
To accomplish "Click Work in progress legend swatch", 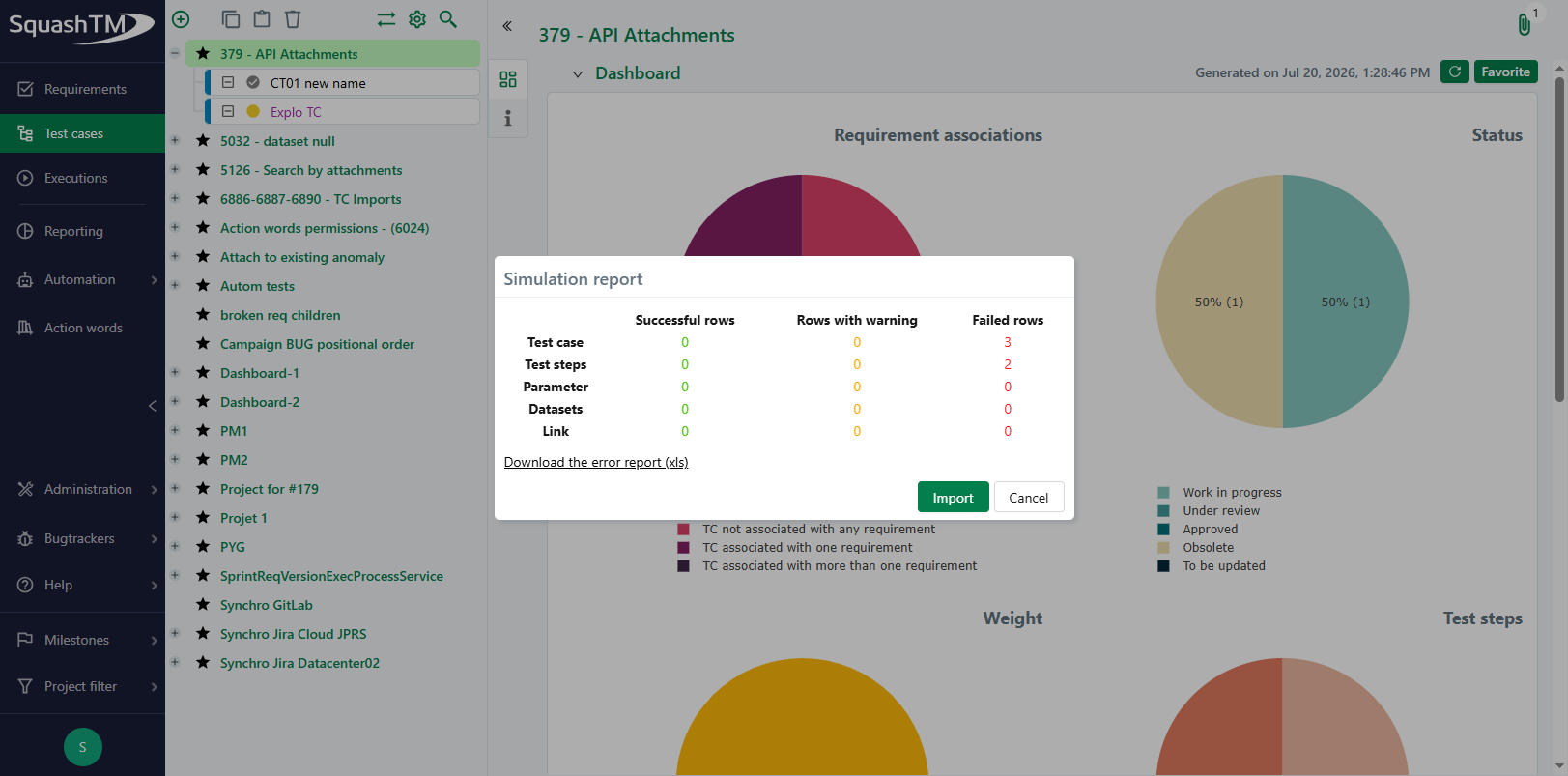I will 1163,493.
